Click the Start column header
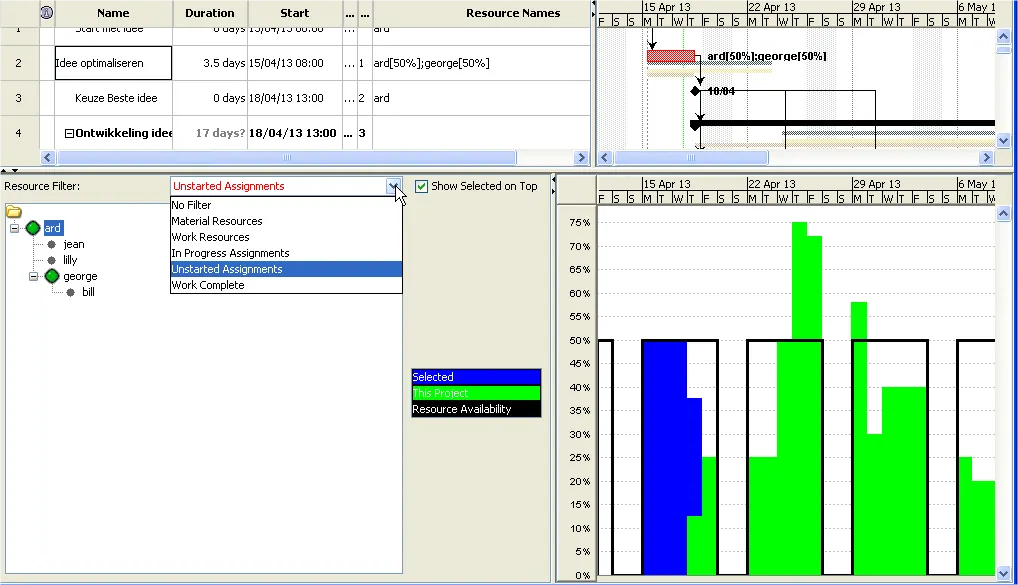The width and height of the screenshot is (1018, 585). (x=295, y=13)
